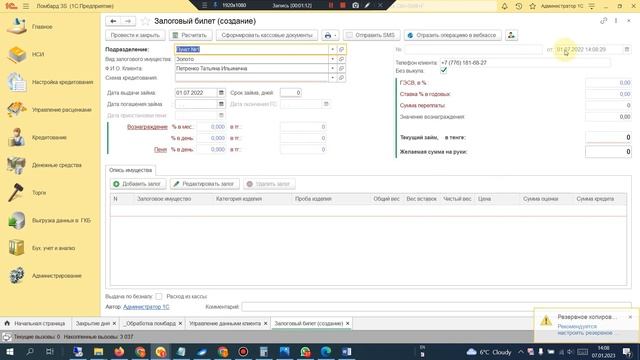Dismiss the Резервное копирование notification
Viewport: 640px width, 360px height.
tap(630, 317)
